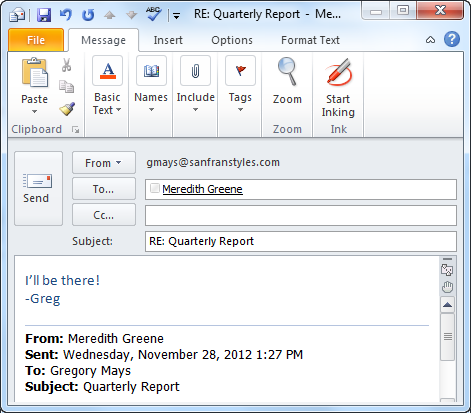
Task: Open the File tab
Action: pyautogui.click(x=36, y=40)
